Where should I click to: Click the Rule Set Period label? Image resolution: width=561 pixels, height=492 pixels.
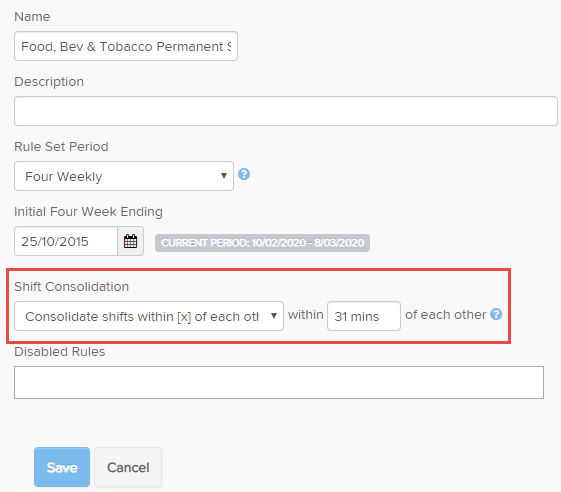[61, 147]
